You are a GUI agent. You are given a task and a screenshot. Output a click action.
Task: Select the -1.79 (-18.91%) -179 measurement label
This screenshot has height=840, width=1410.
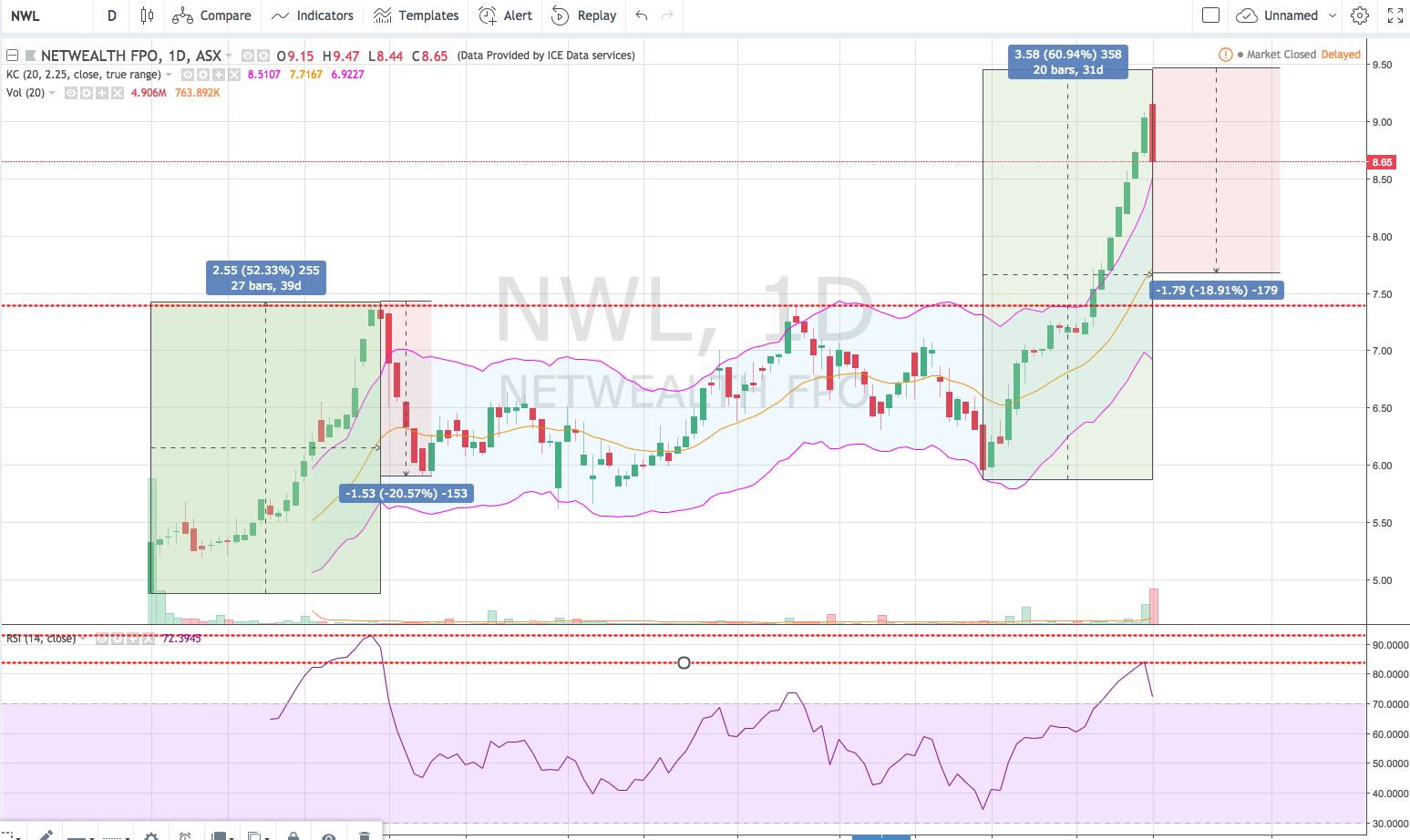click(x=1216, y=291)
